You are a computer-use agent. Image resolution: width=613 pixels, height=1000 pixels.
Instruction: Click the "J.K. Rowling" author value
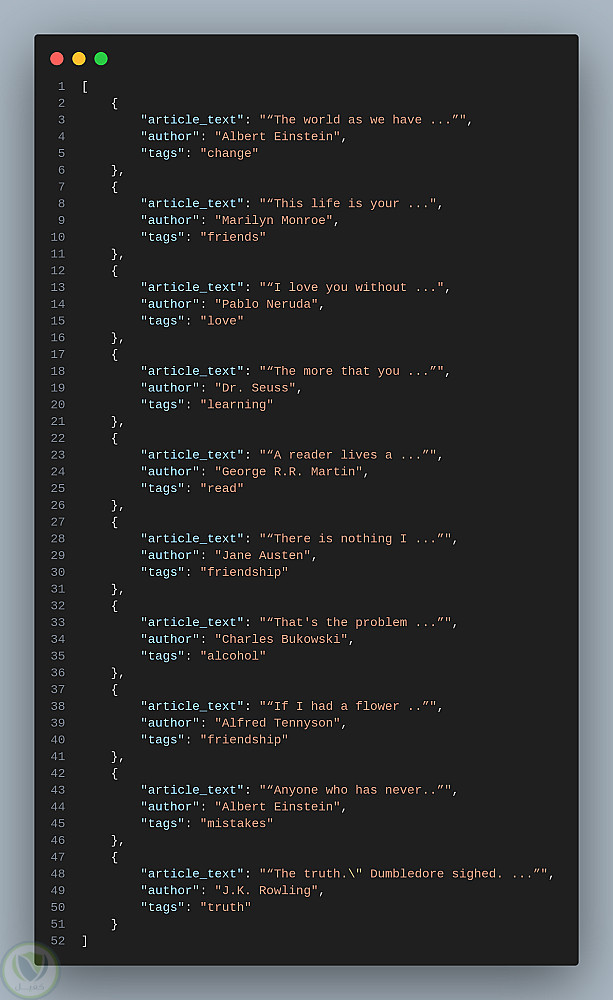point(266,891)
